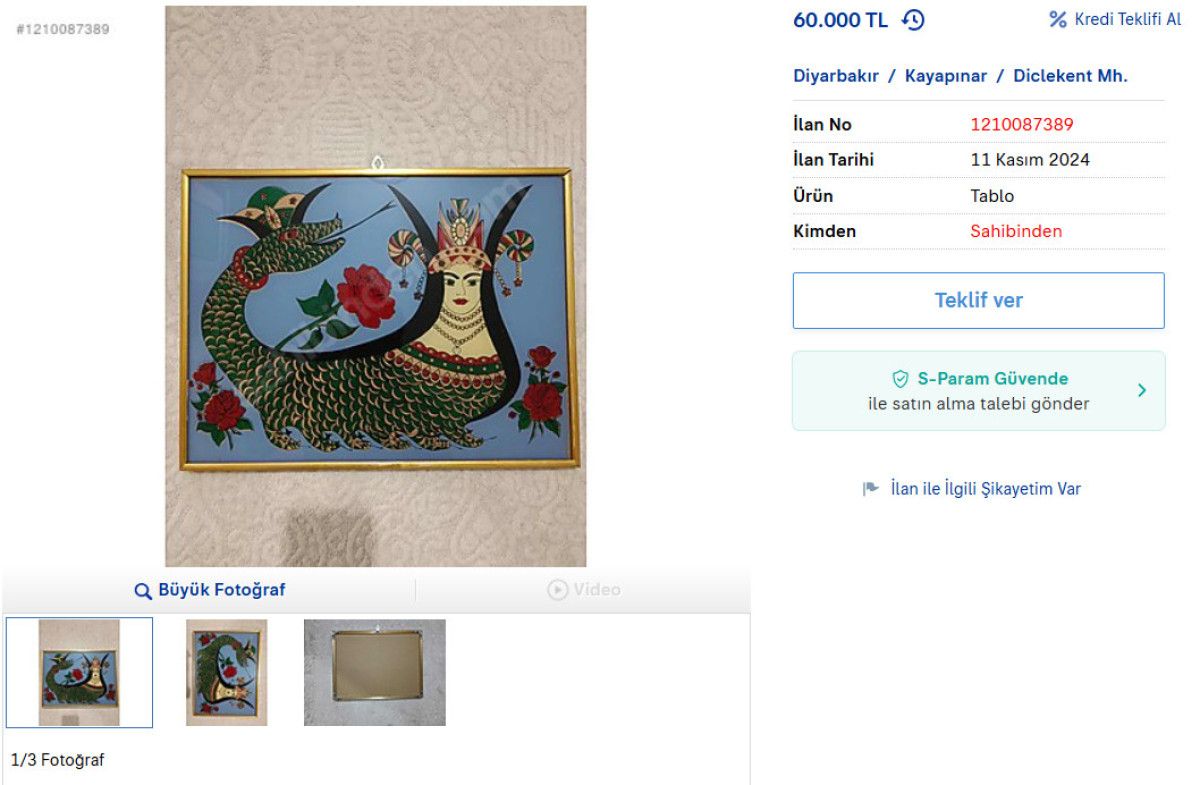Expand the S-Param Güvende chevron arrow
Viewport: 1200px width, 785px height.
1142,390
